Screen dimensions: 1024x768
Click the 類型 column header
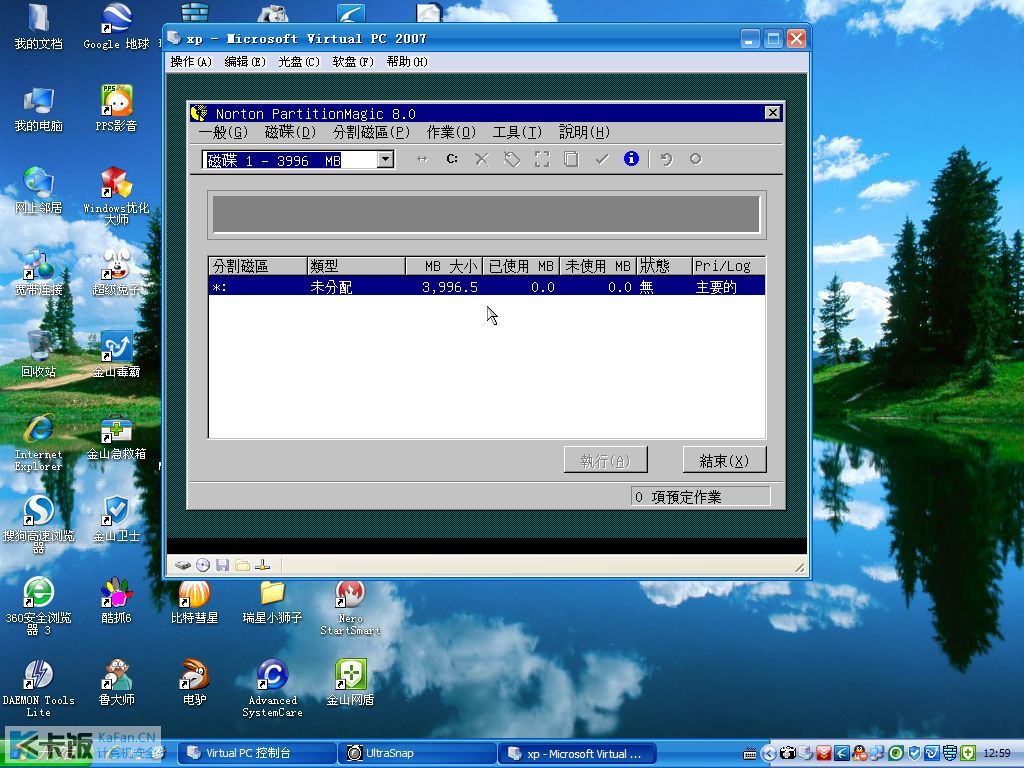pos(357,266)
